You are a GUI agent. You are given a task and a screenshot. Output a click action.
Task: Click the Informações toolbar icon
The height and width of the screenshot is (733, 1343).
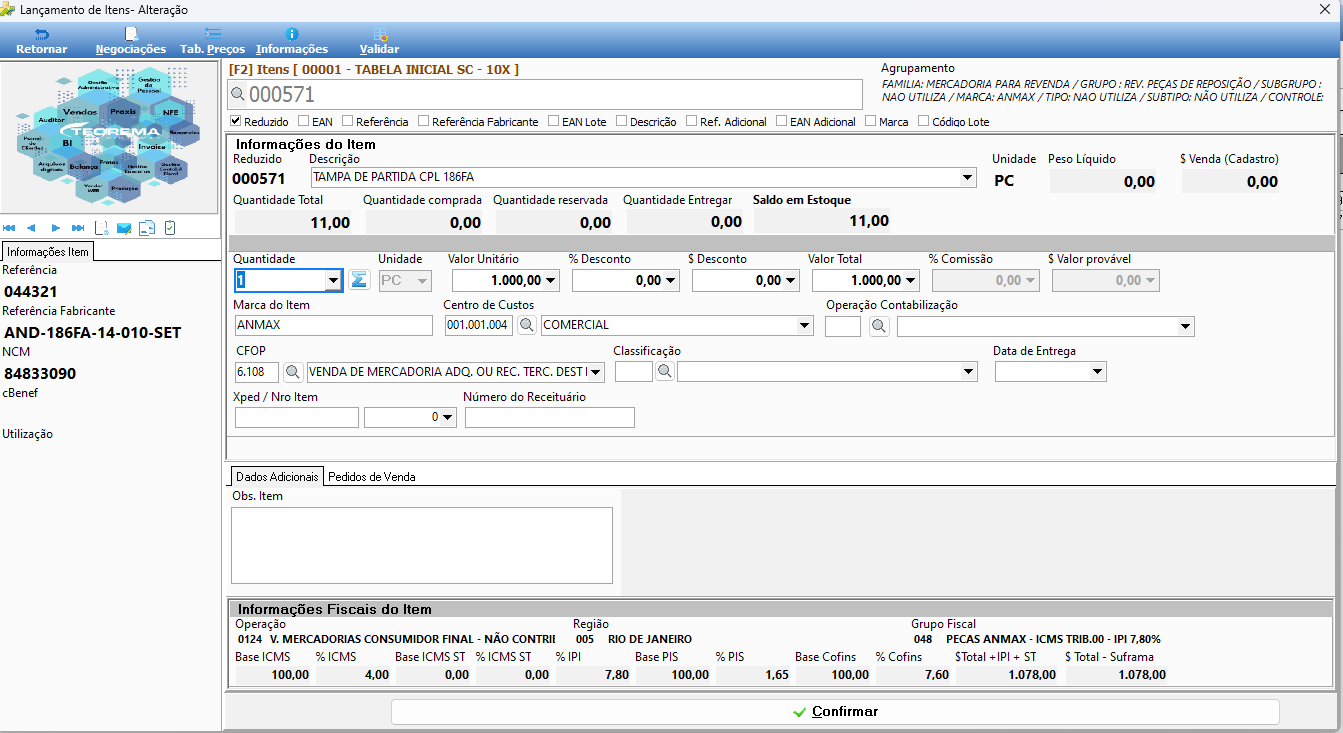[292, 41]
